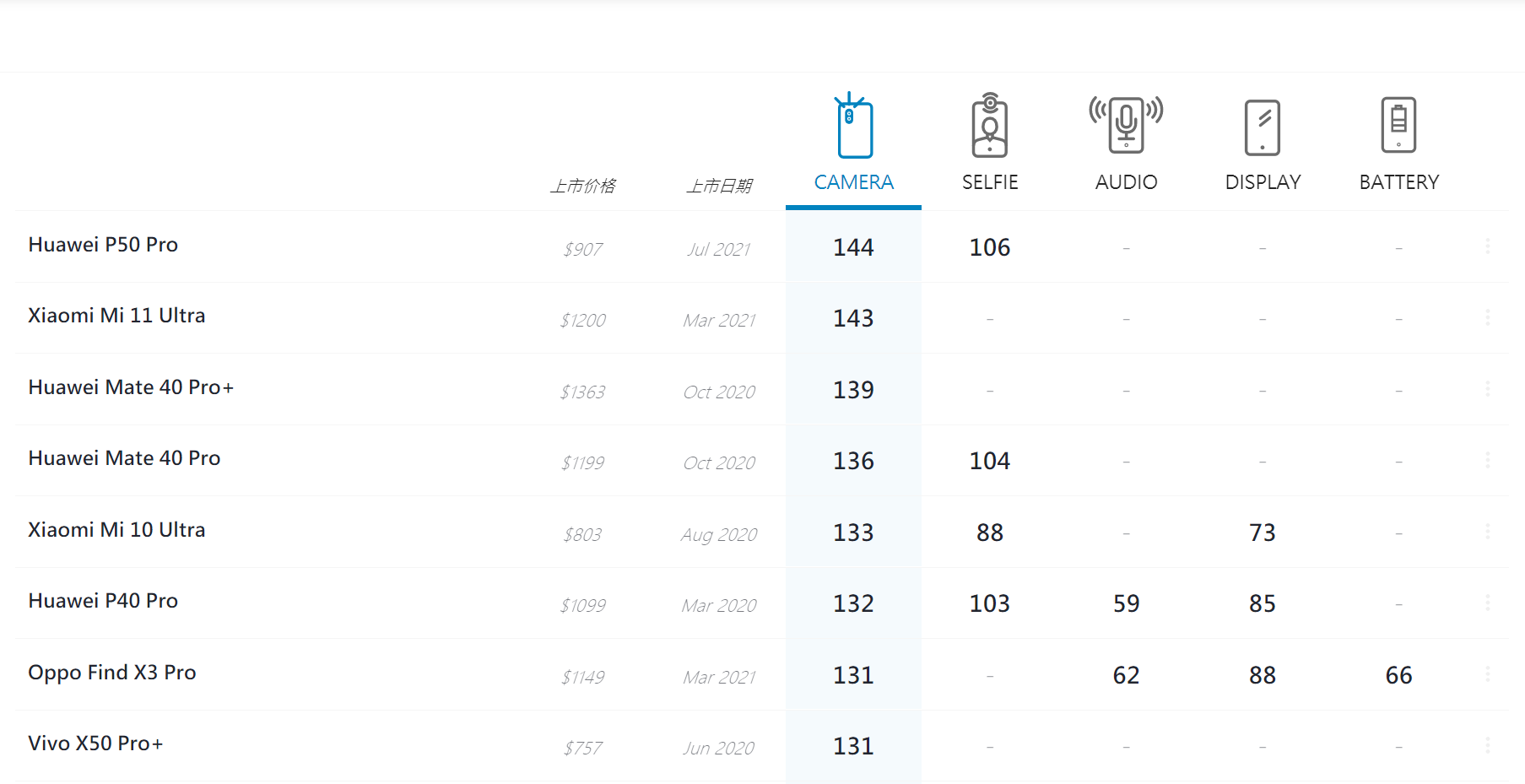Screen dimensions: 1525x784
Task: Click the three-dot icon for Huawei P50 Pro
Action: coord(1487,246)
